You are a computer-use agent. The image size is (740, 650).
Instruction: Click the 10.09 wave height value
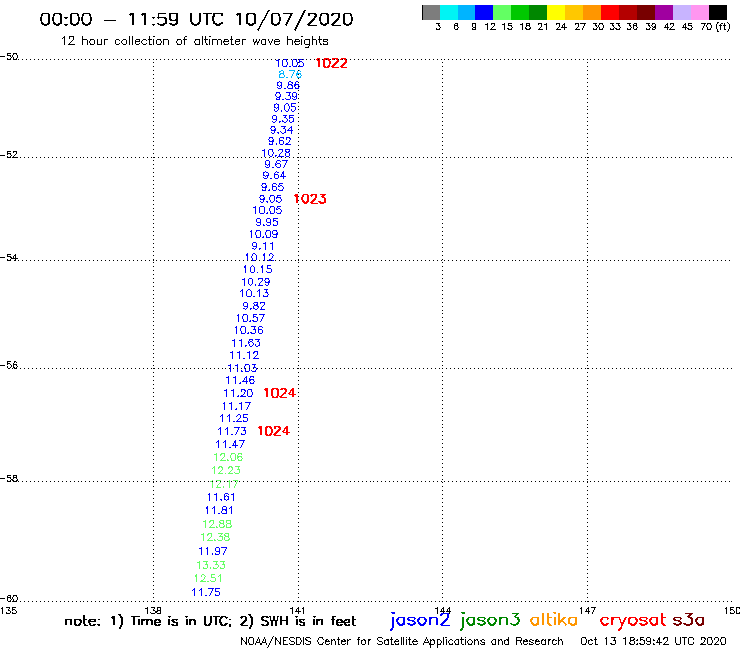[x=264, y=234]
